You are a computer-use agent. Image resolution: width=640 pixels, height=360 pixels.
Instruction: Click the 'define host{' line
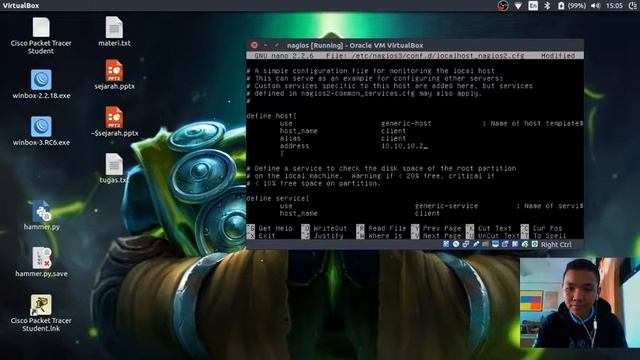[x=272, y=116]
